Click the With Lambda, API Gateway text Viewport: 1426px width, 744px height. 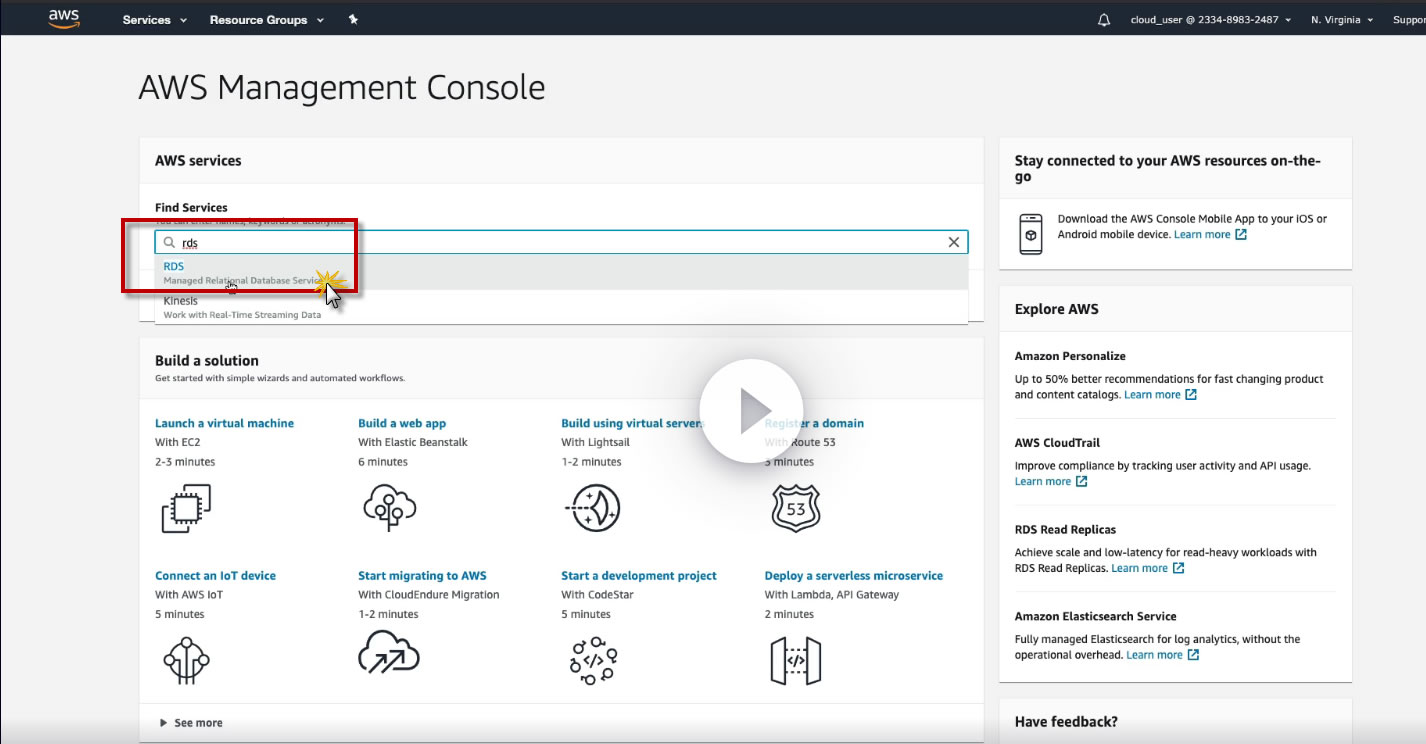click(x=832, y=595)
